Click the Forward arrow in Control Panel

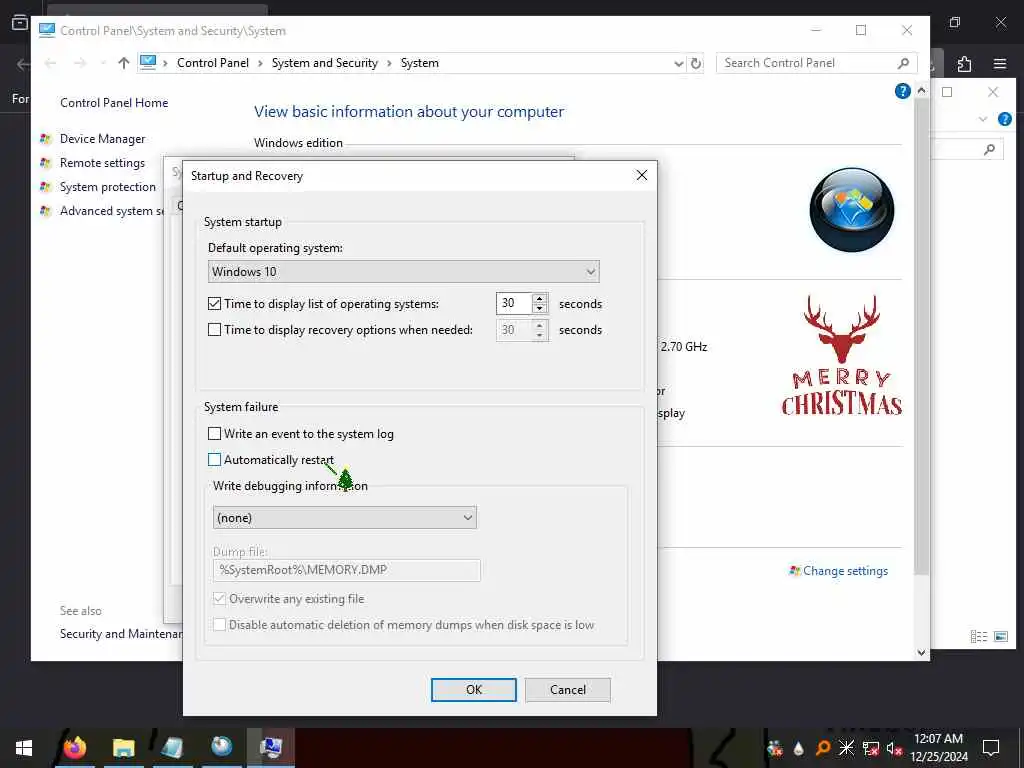pyautogui.click(x=80, y=63)
